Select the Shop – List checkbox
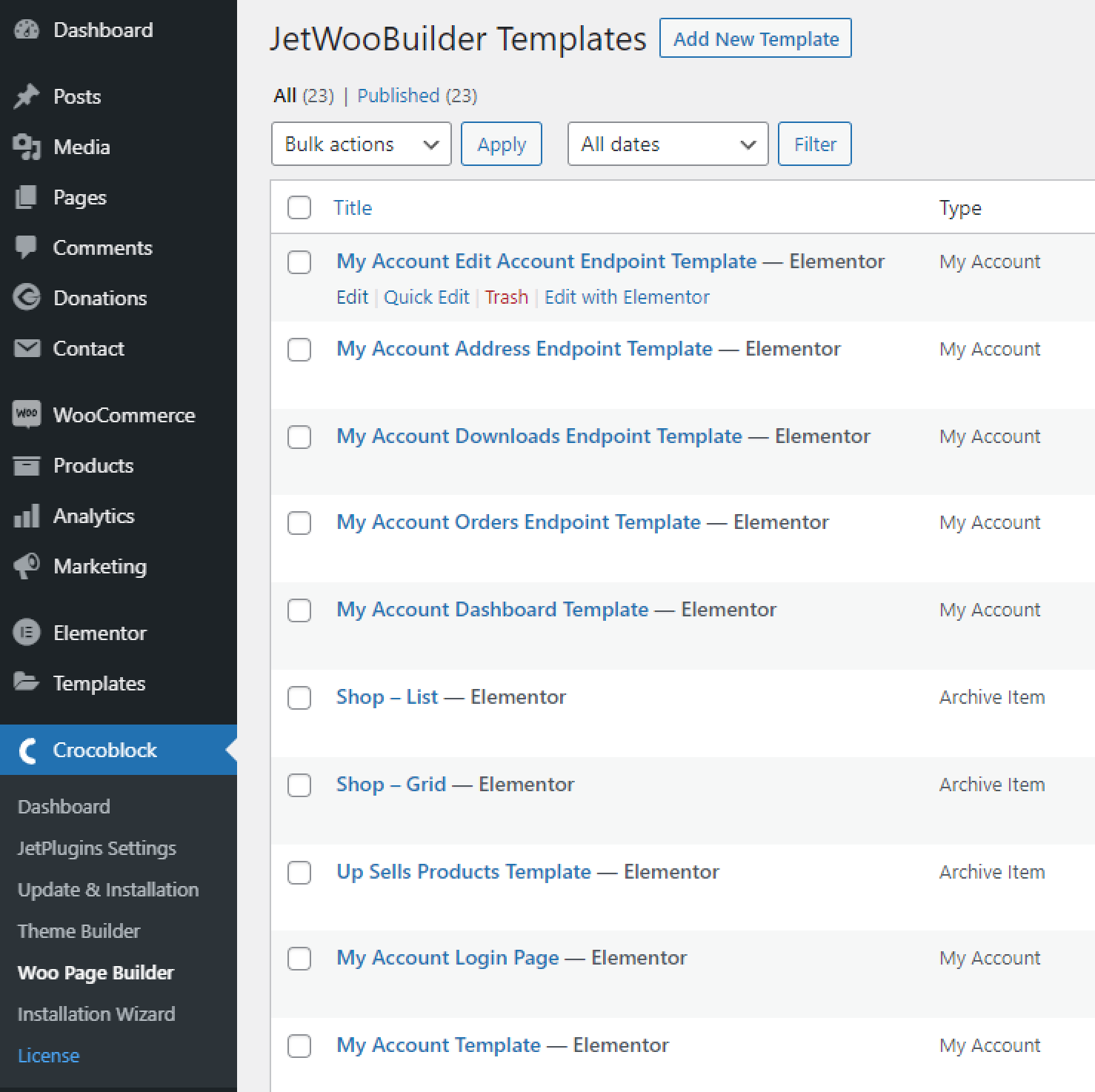The height and width of the screenshot is (1092, 1095). tap(299, 698)
